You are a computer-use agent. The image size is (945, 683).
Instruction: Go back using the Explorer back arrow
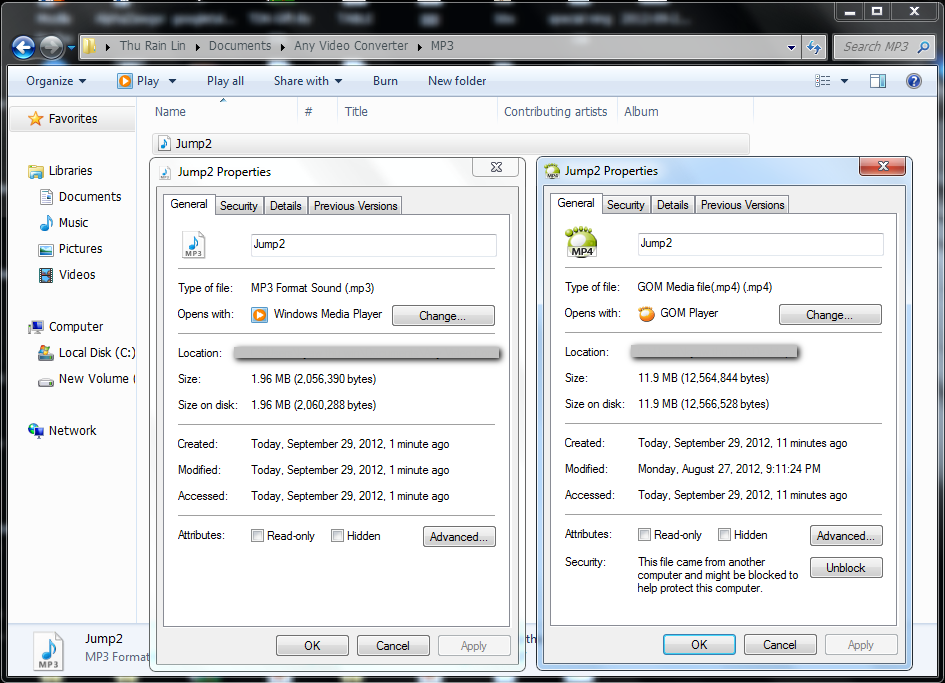pos(24,47)
